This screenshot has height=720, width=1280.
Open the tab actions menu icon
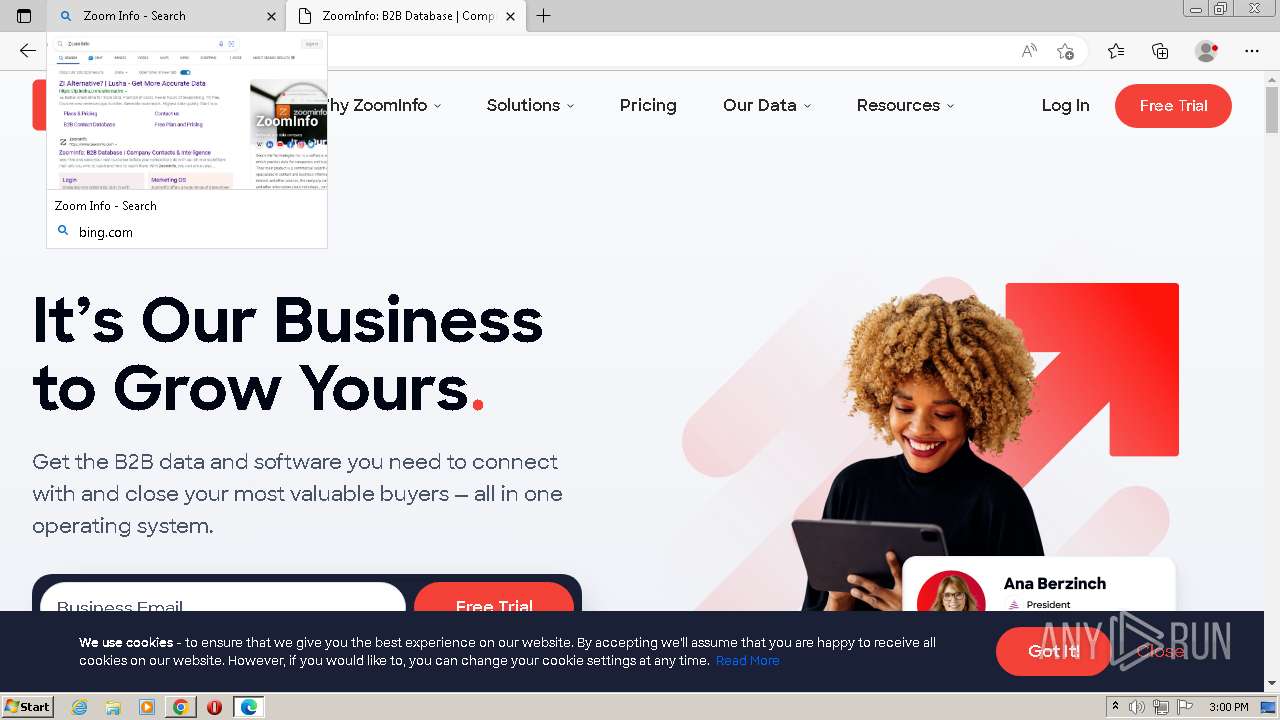[24, 16]
